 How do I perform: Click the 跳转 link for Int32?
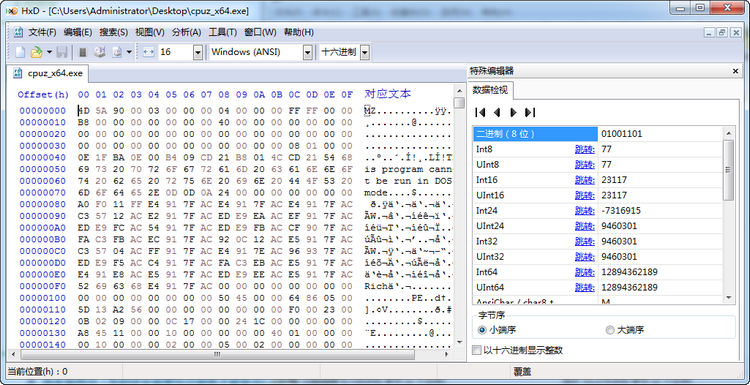585,241
